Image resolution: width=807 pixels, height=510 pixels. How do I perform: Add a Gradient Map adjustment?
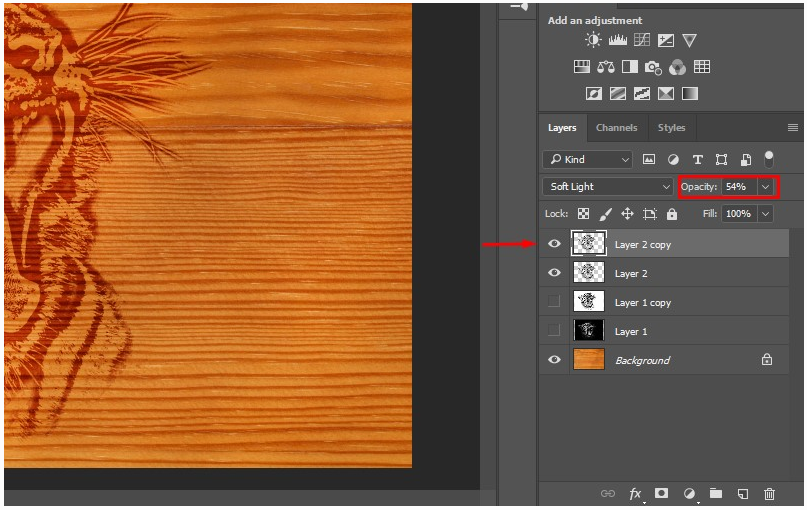[x=690, y=93]
